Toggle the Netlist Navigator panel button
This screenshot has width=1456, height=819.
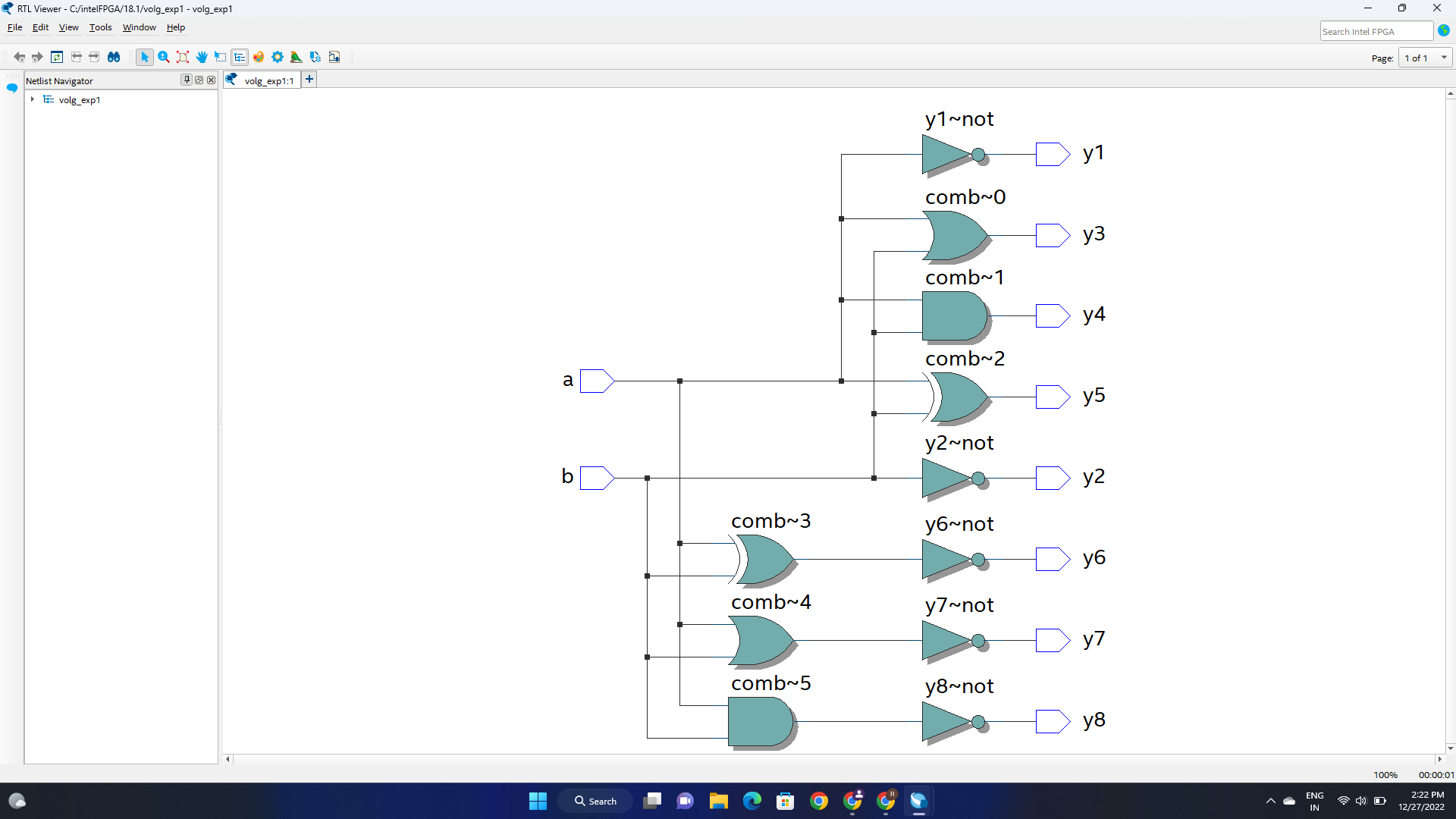tap(240, 57)
